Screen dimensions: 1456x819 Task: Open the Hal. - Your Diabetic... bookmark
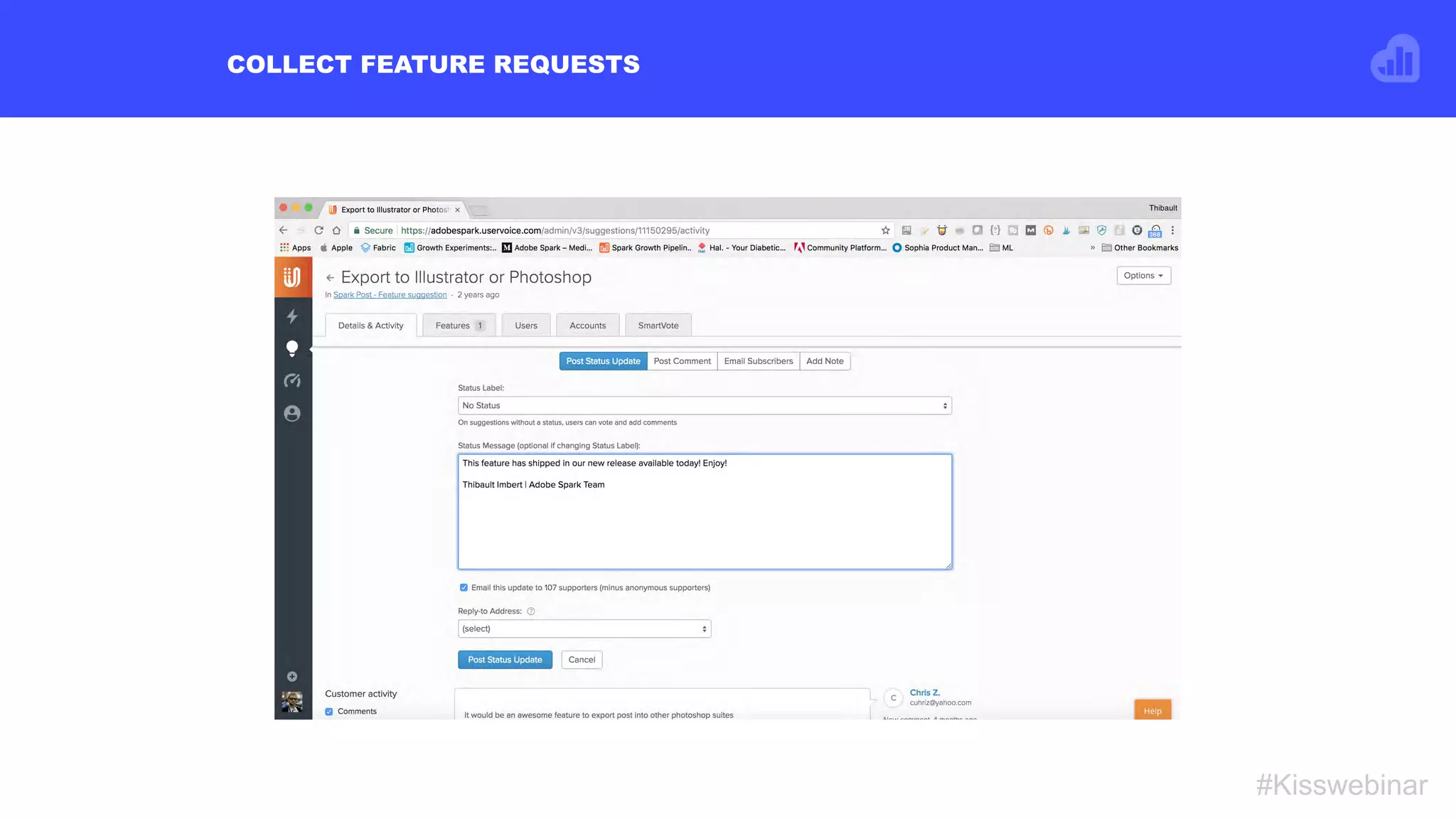[x=742, y=248]
